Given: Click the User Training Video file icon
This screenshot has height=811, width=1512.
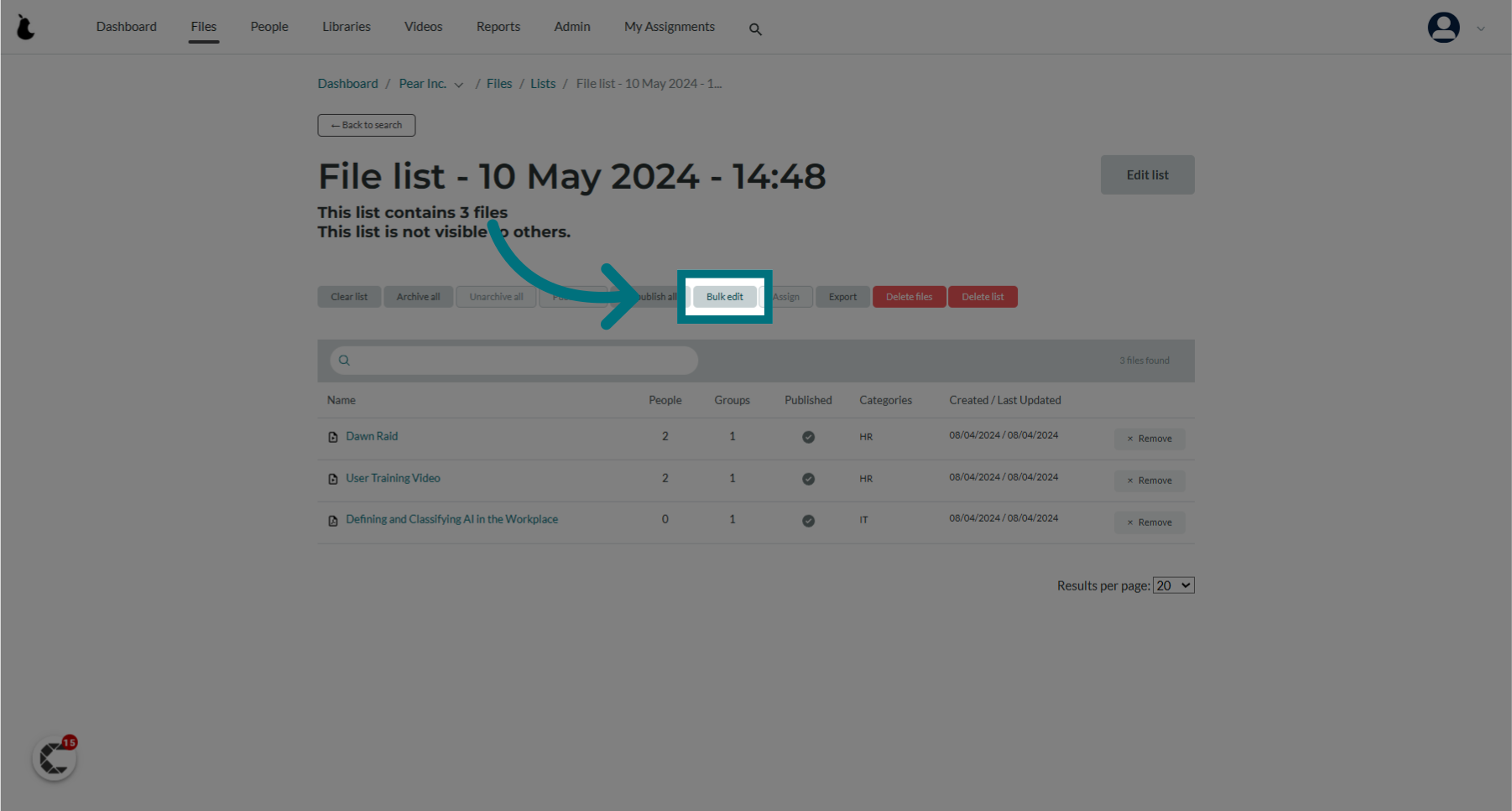Looking at the screenshot, I should pyautogui.click(x=333, y=479).
